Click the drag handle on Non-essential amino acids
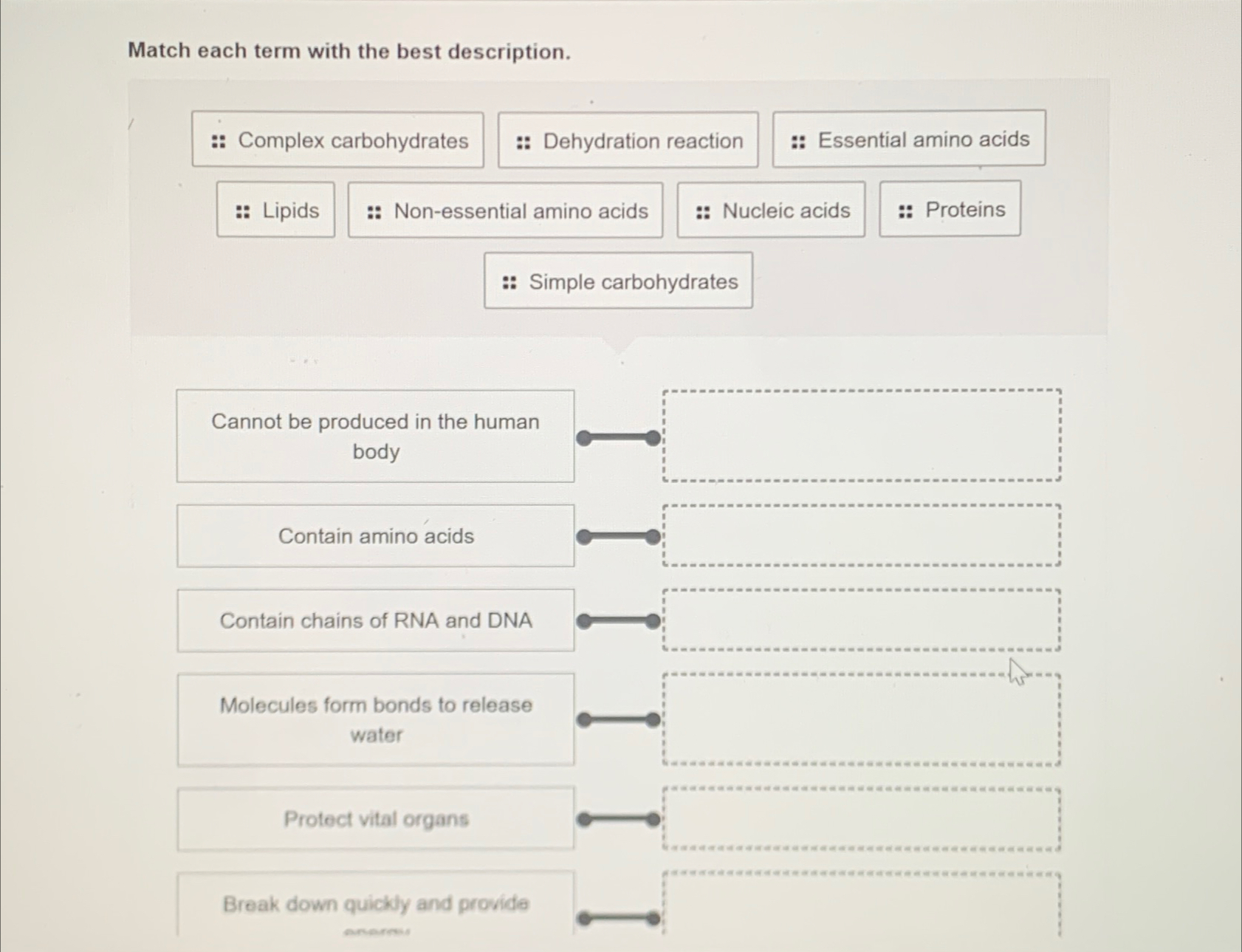The image size is (1242, 952). coord(373,210)
